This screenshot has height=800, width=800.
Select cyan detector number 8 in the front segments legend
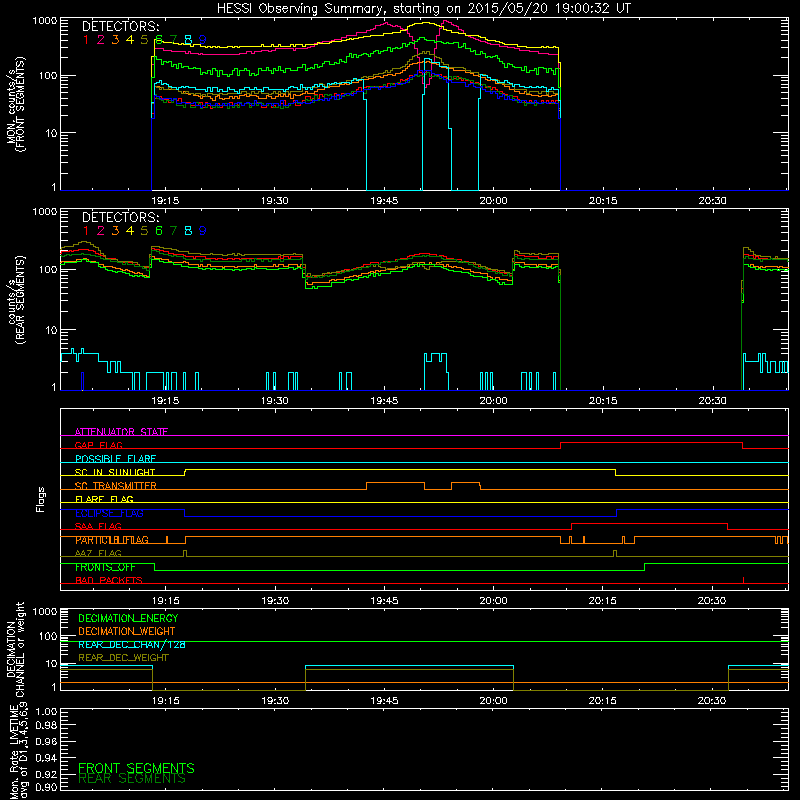point(188,39)
